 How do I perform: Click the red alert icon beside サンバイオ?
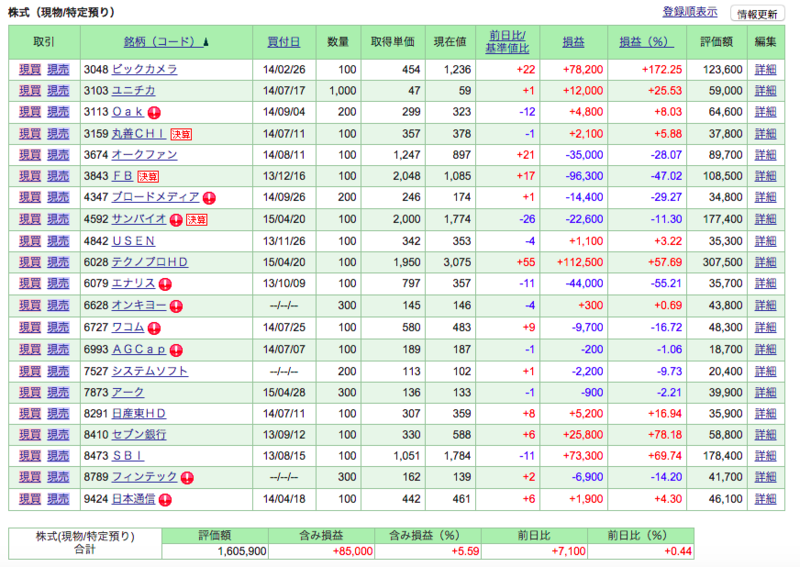pyautogui.click(x=176, y=220)
